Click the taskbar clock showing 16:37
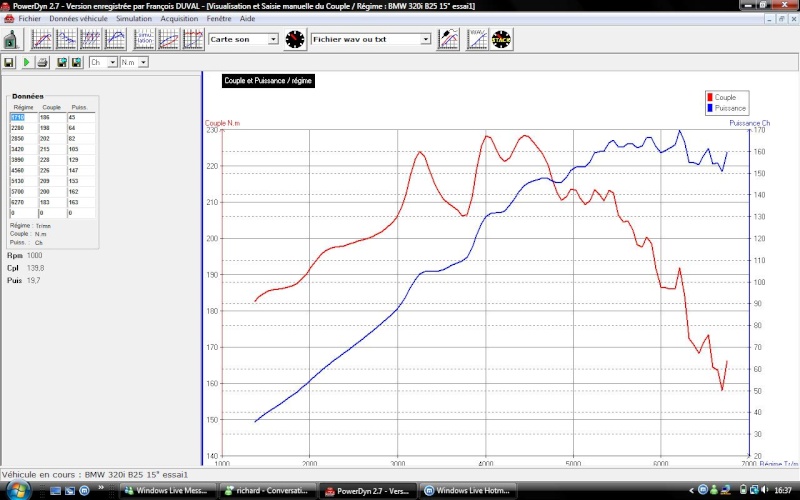 coord(783,490)
